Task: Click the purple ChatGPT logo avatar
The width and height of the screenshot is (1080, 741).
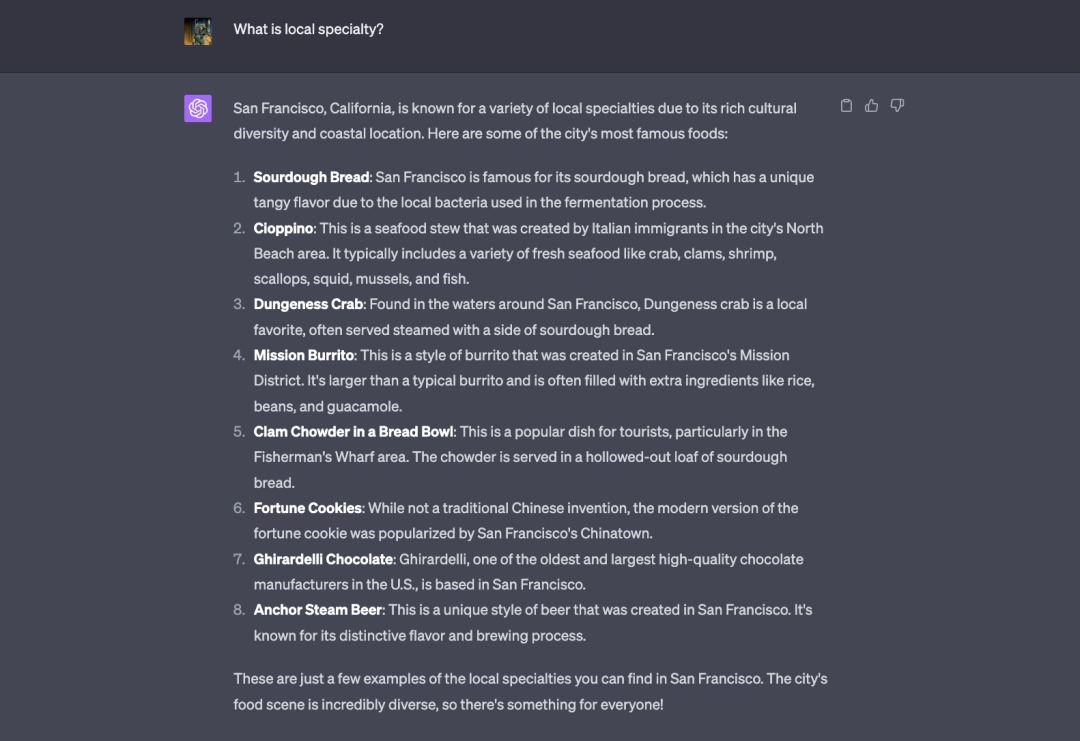Action: tap(198, 108)
